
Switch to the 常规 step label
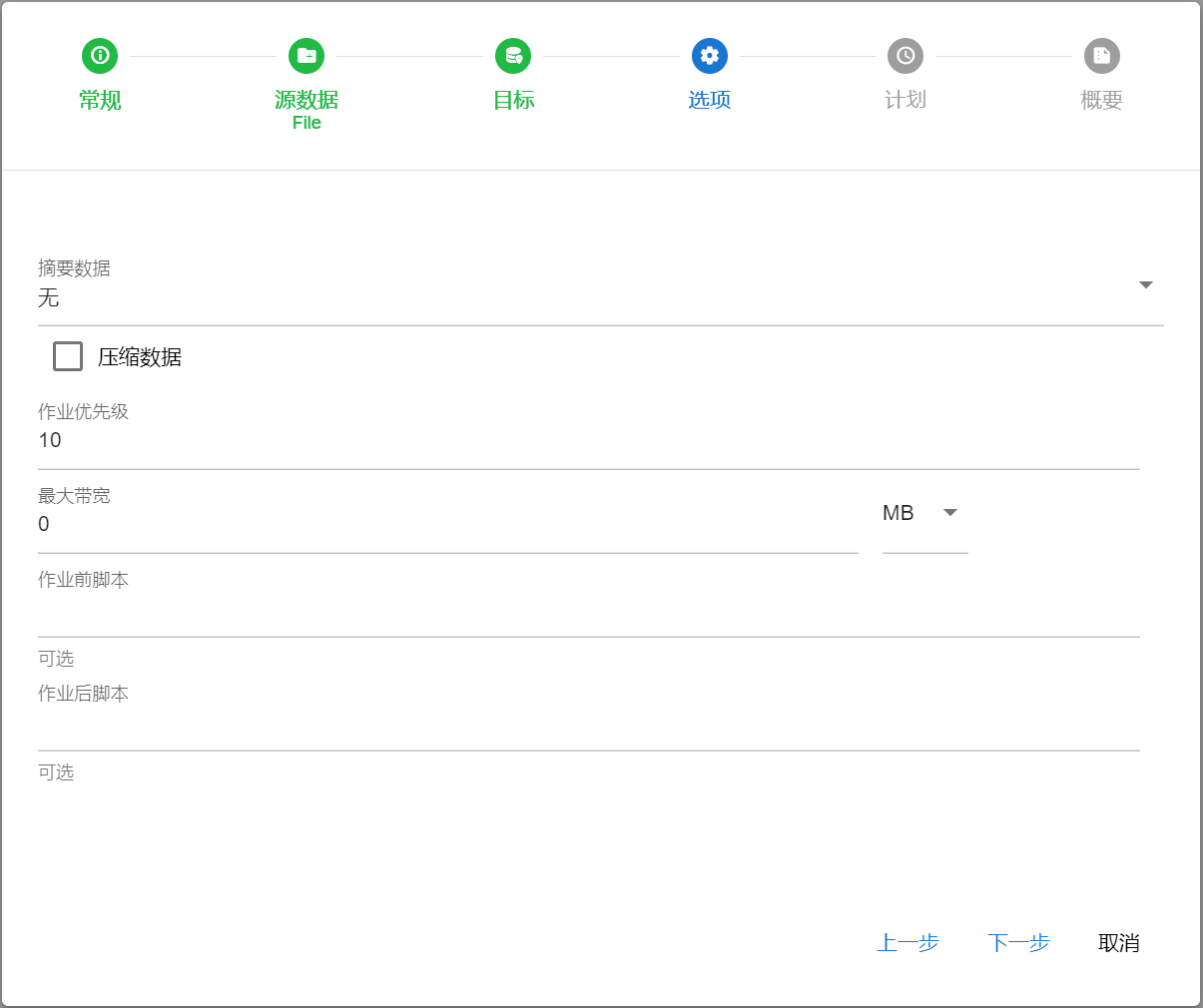point(100,100)
